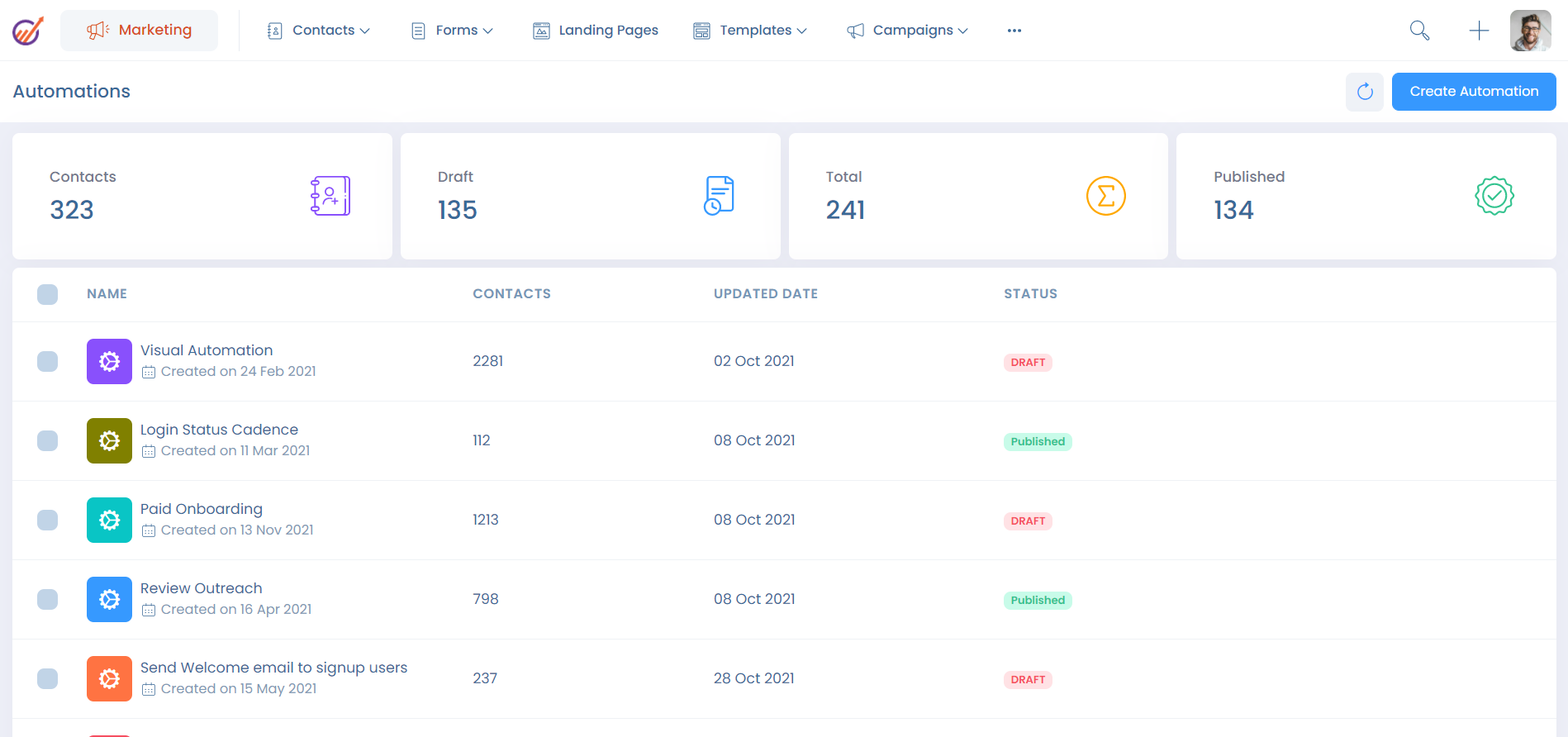Click the Campaigns megaphone icon
Image resolution: width=1568 pixels, height=737 pixels.
[856, 31]
